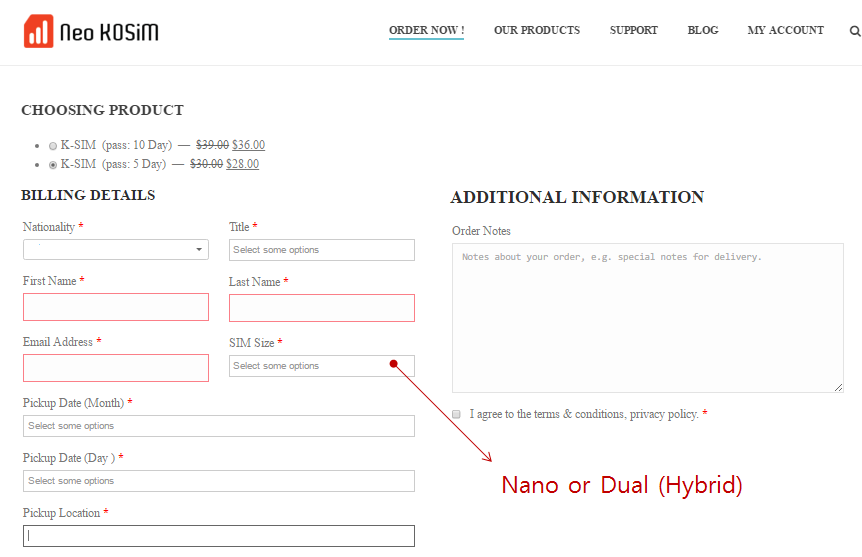This screenshot has height=557, width=862.
Task: Open the SUPPORT menu
Action: click(x=633, y=30)
